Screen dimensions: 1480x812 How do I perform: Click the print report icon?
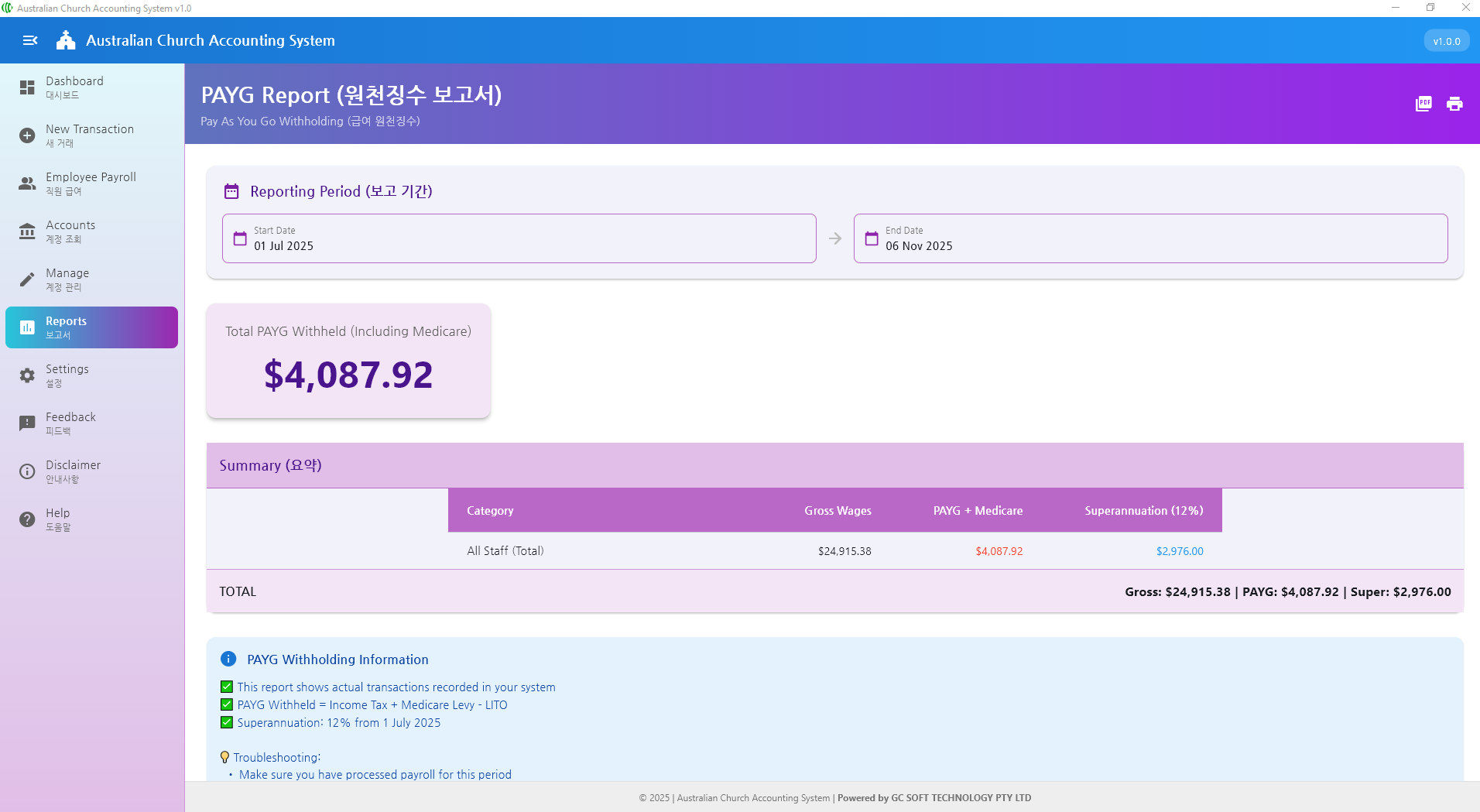1454,104
